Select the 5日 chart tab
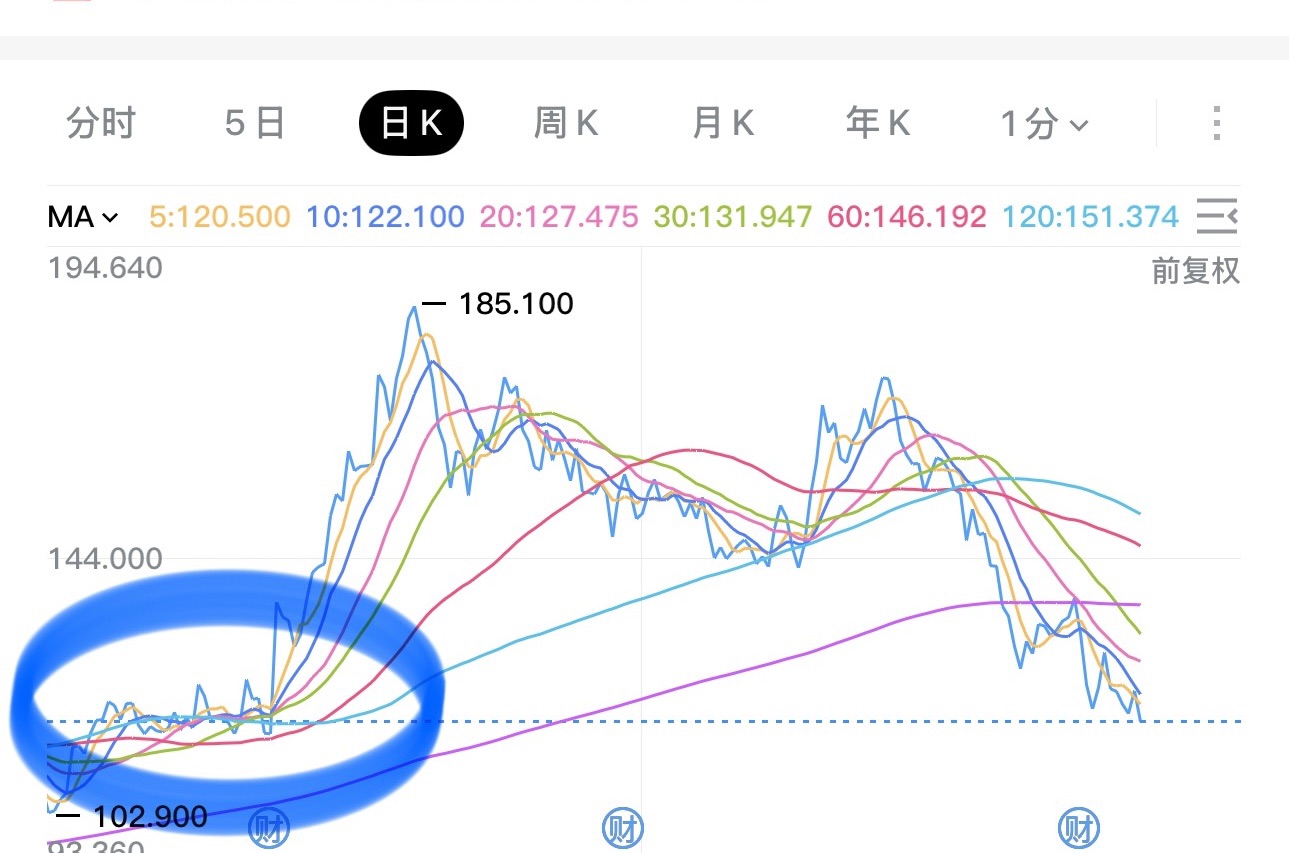The width and height of the screenshot is (1289, 853). 255,123
